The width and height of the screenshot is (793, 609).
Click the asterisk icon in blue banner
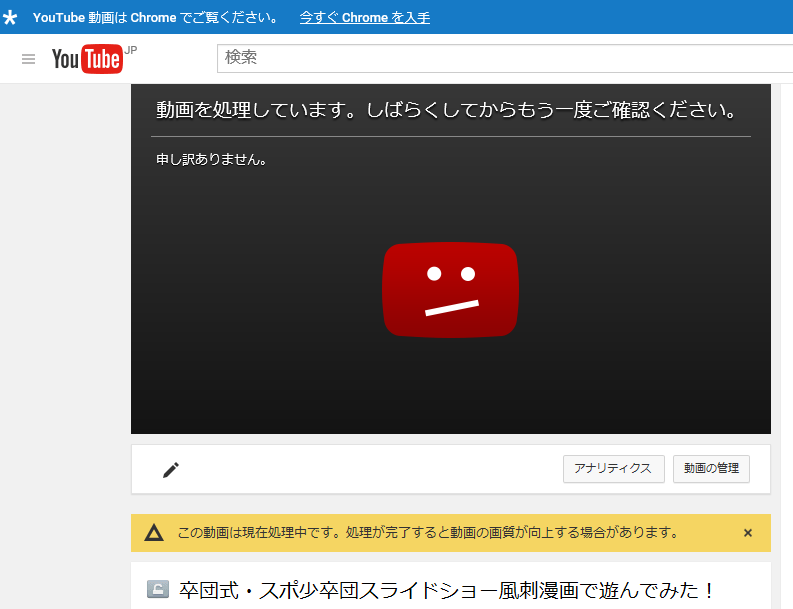10,18
